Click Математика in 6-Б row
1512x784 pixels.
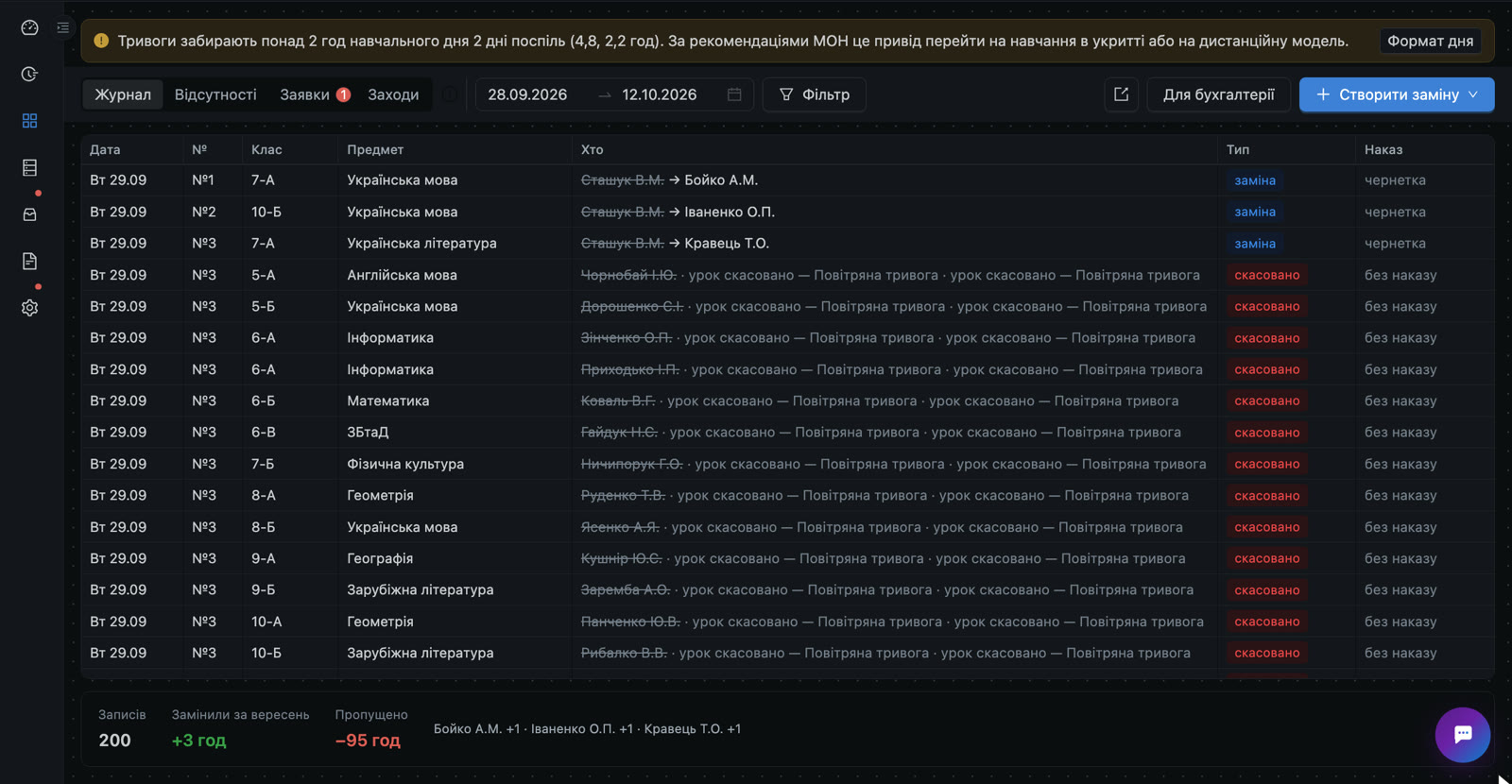coord(387,401)
